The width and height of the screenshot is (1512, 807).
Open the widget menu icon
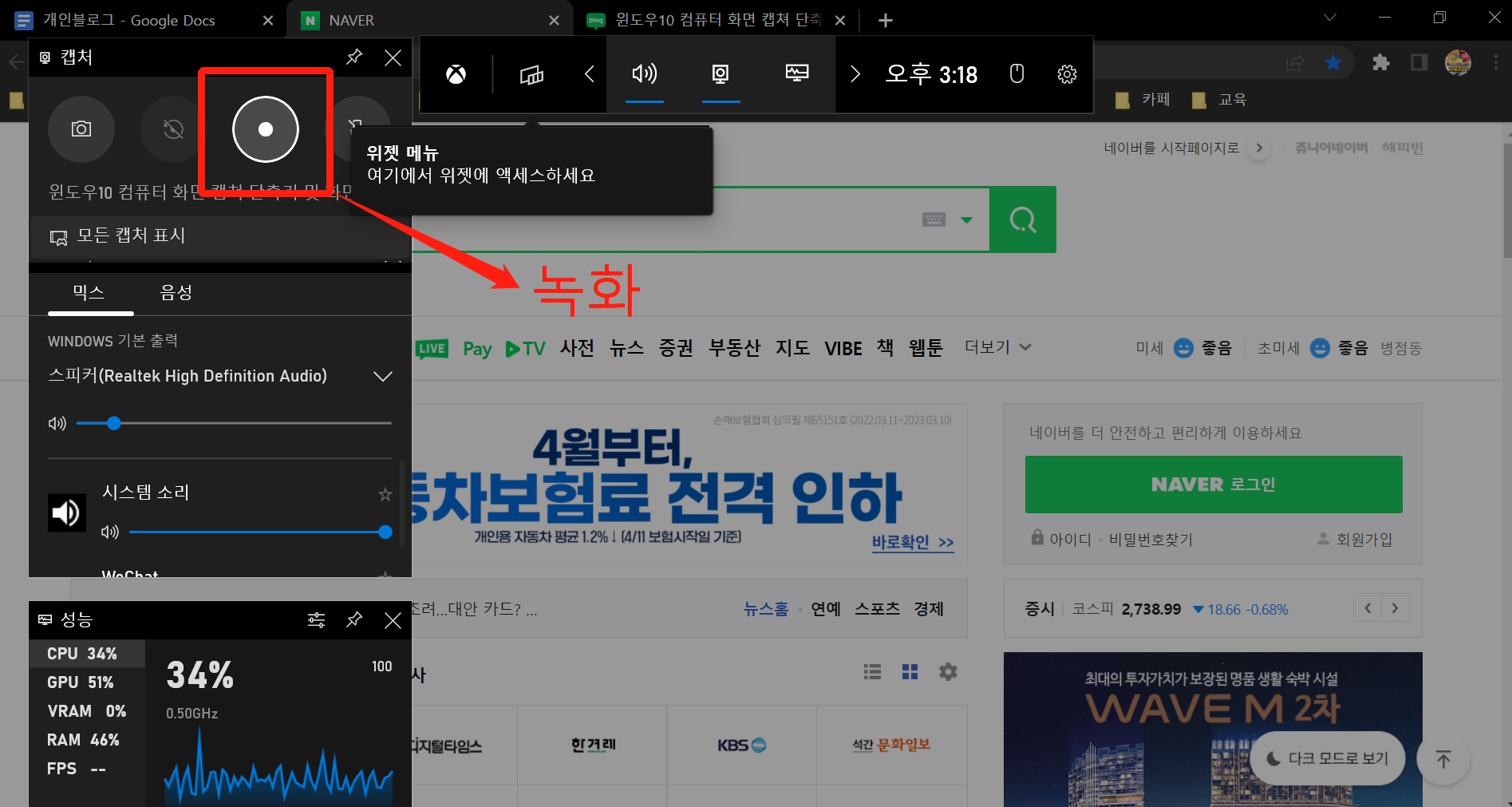click(x=531, y=75)
